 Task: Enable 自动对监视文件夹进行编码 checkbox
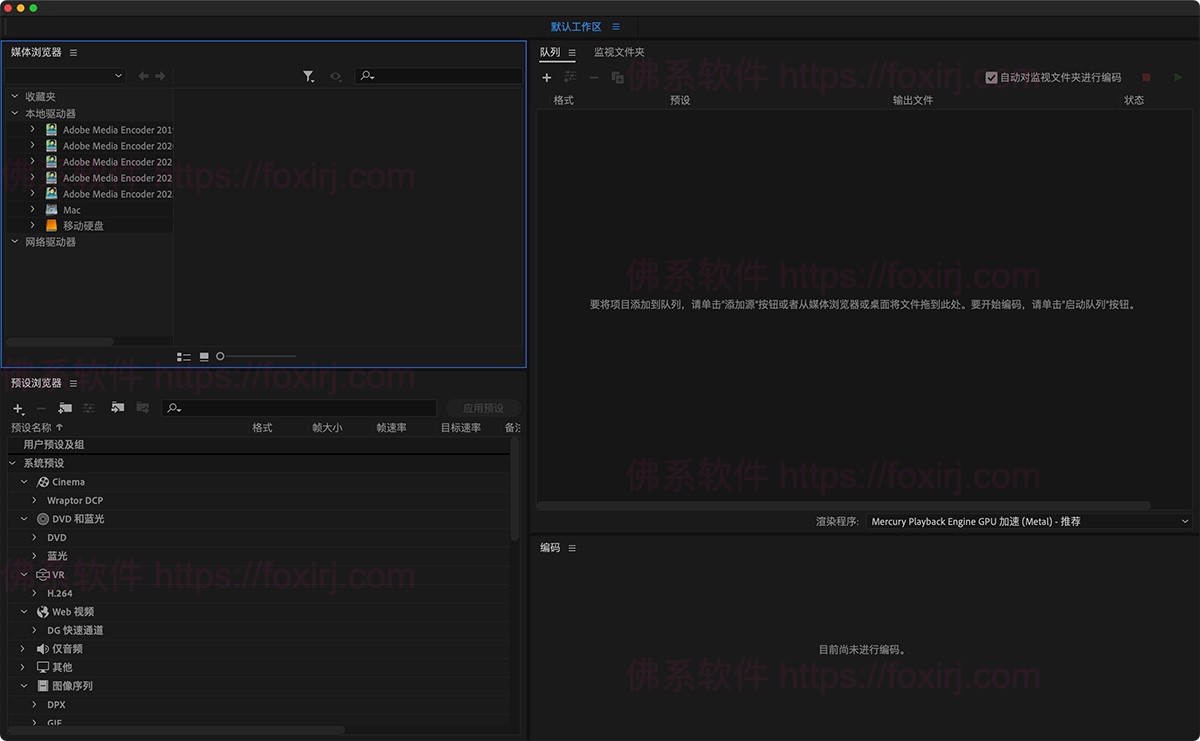click(991, 77)
